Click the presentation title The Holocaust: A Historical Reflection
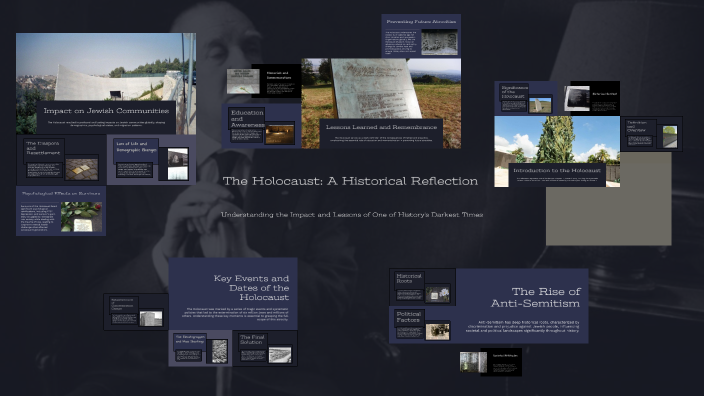Viewport: 704px width, 396px height. pos(350,181)
